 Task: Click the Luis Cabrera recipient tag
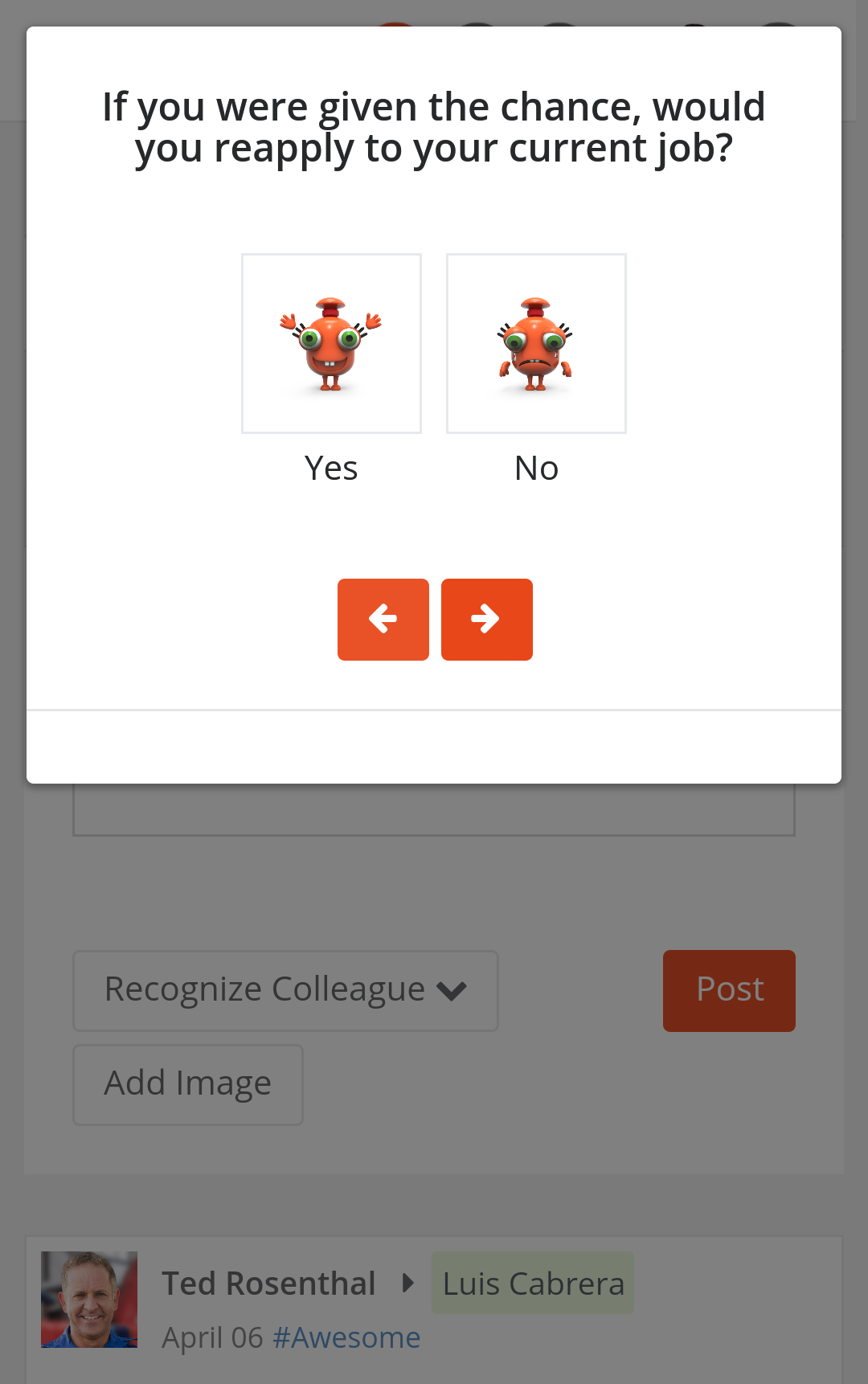pos(533,1284)
